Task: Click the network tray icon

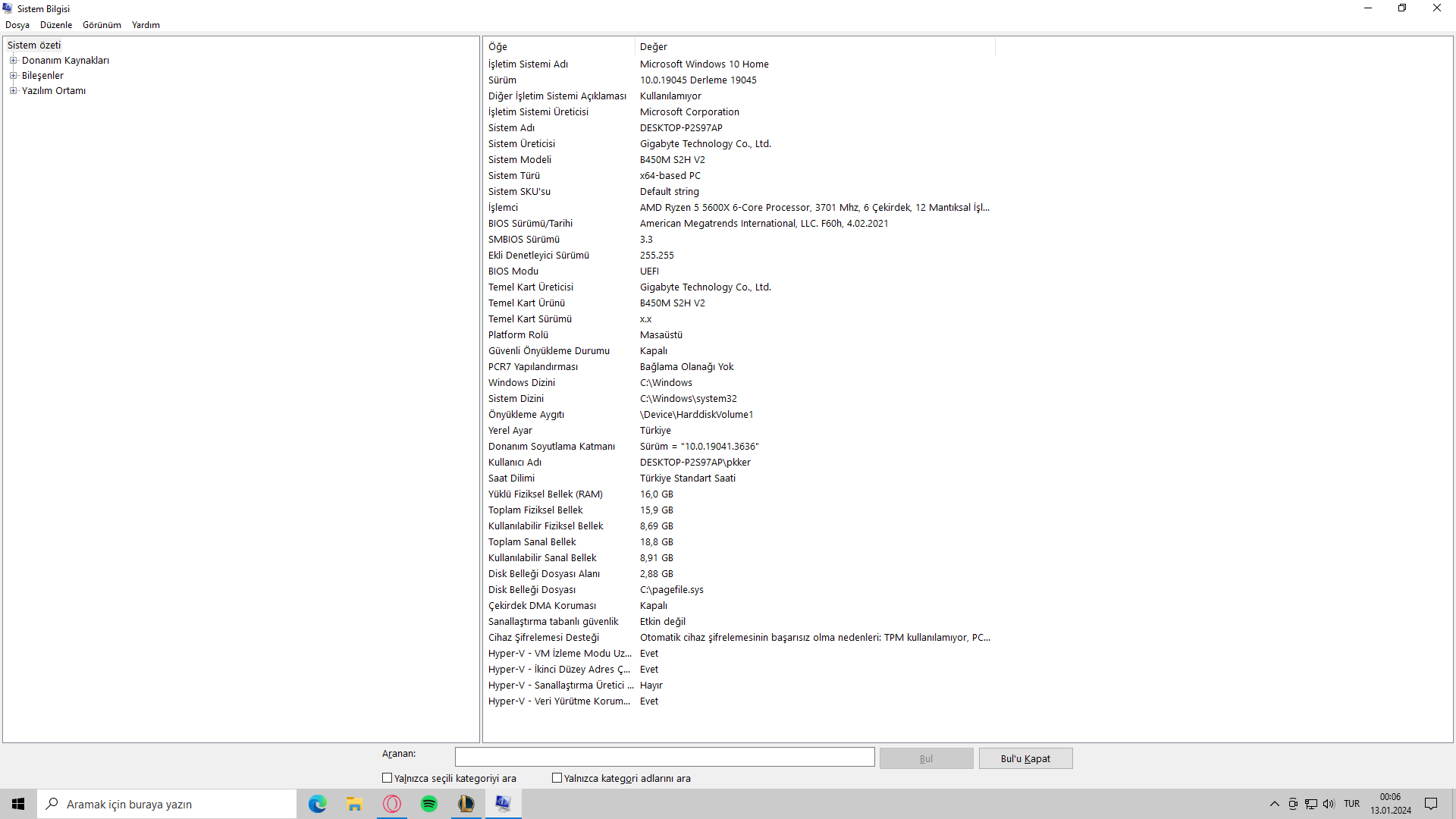Action: 1311,804
